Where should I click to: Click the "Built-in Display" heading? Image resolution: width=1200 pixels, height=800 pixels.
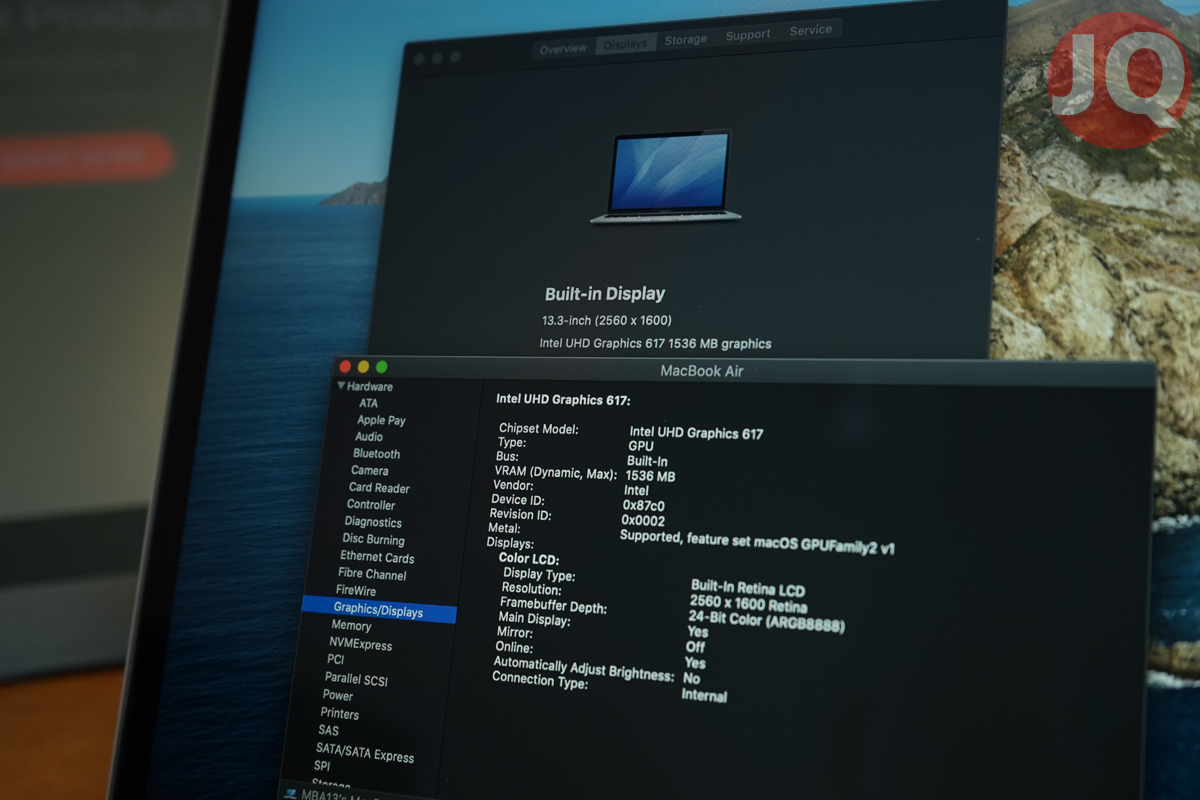pyautogui.click(x=605, y=294)
